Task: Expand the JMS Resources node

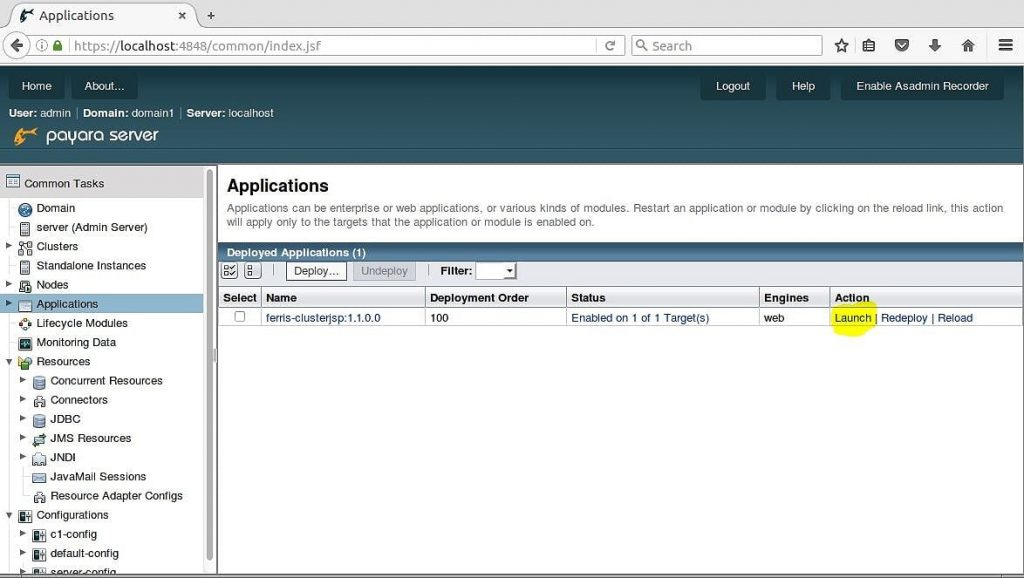Action: [23, 437]
